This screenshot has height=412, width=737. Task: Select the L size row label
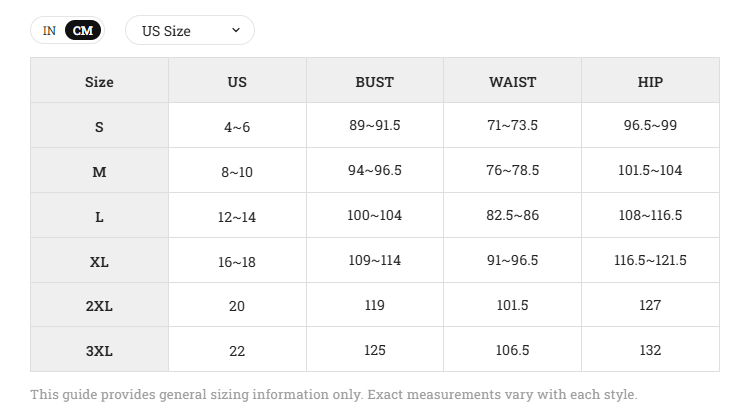(99, 217)
